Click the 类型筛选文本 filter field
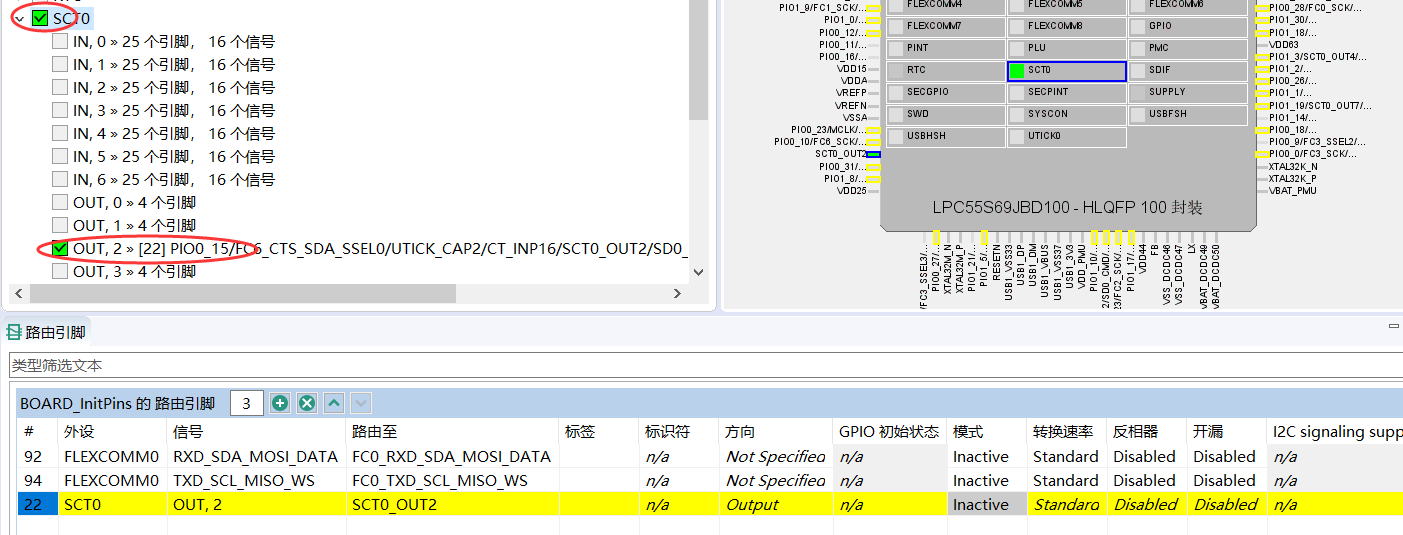Viewport: 1403px width, 535px height. click(705, 366)
